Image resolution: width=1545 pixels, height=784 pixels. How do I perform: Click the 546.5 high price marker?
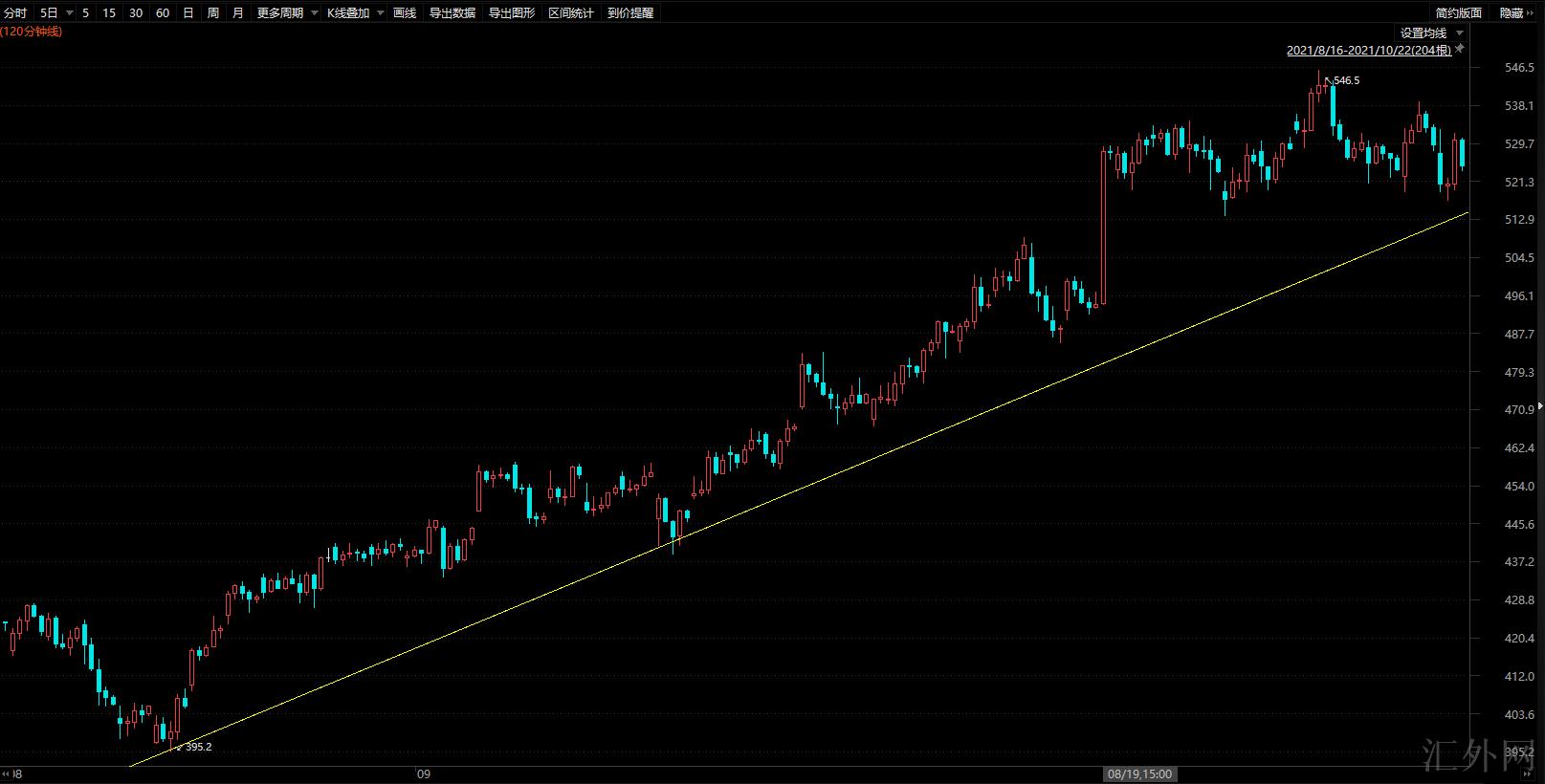(1345, 81)
